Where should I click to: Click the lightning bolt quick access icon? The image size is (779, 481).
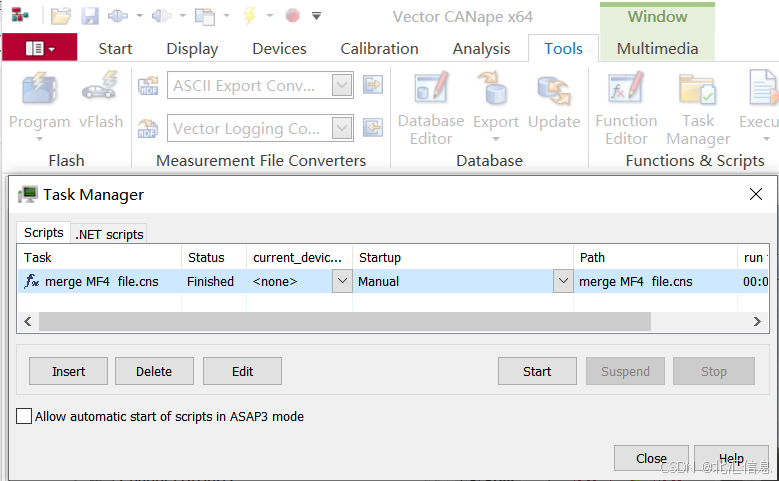point(250,16)
